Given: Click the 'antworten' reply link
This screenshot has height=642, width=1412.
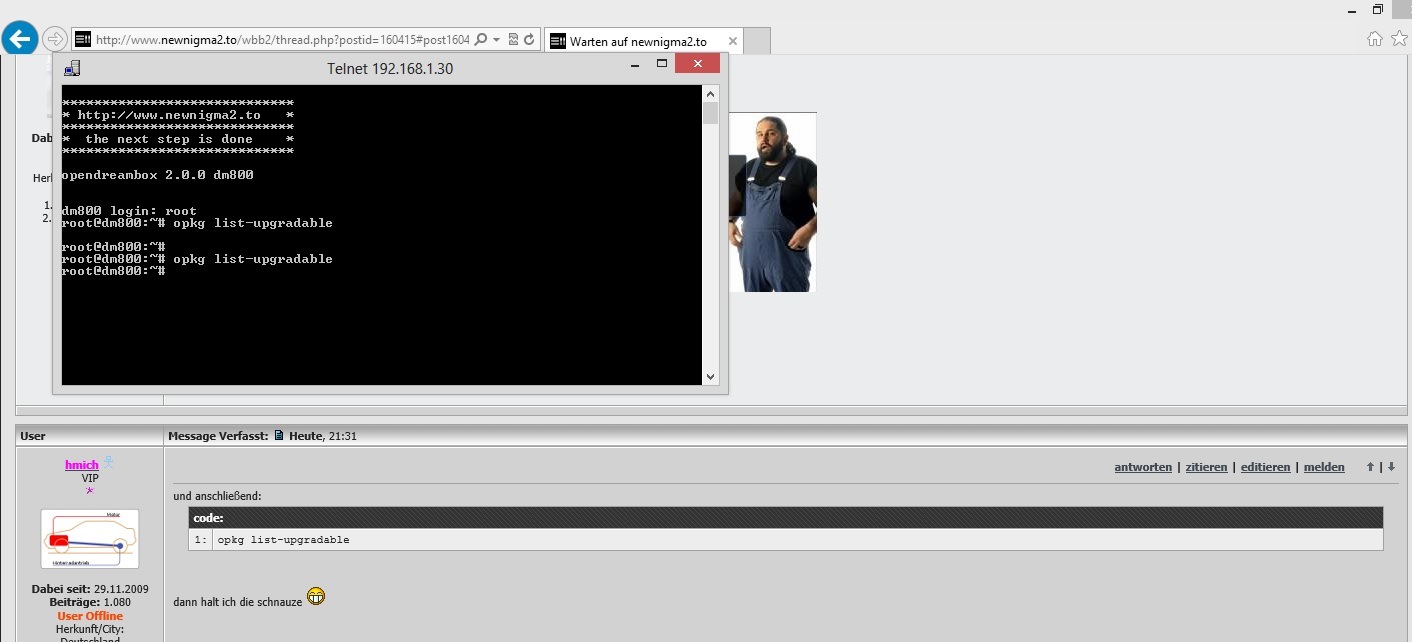Looking at the screenshot, I should [x=1143, y=467].
